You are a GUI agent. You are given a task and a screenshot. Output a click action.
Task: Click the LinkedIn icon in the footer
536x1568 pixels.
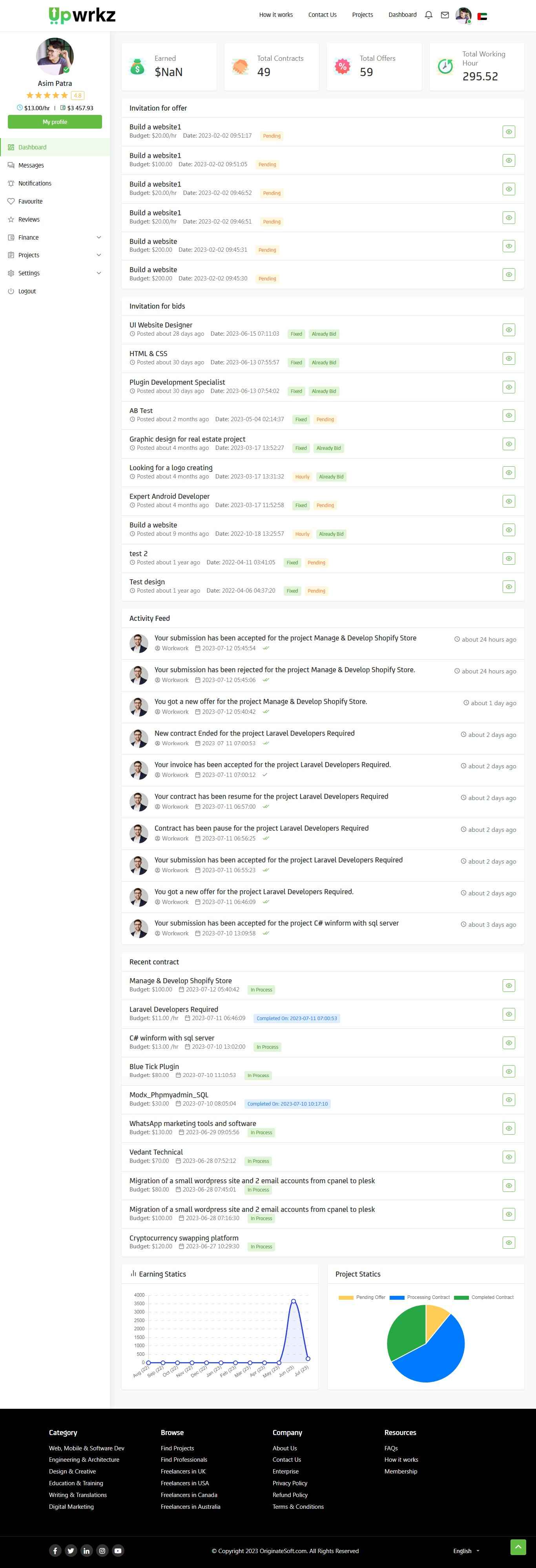pos(86,1550)
